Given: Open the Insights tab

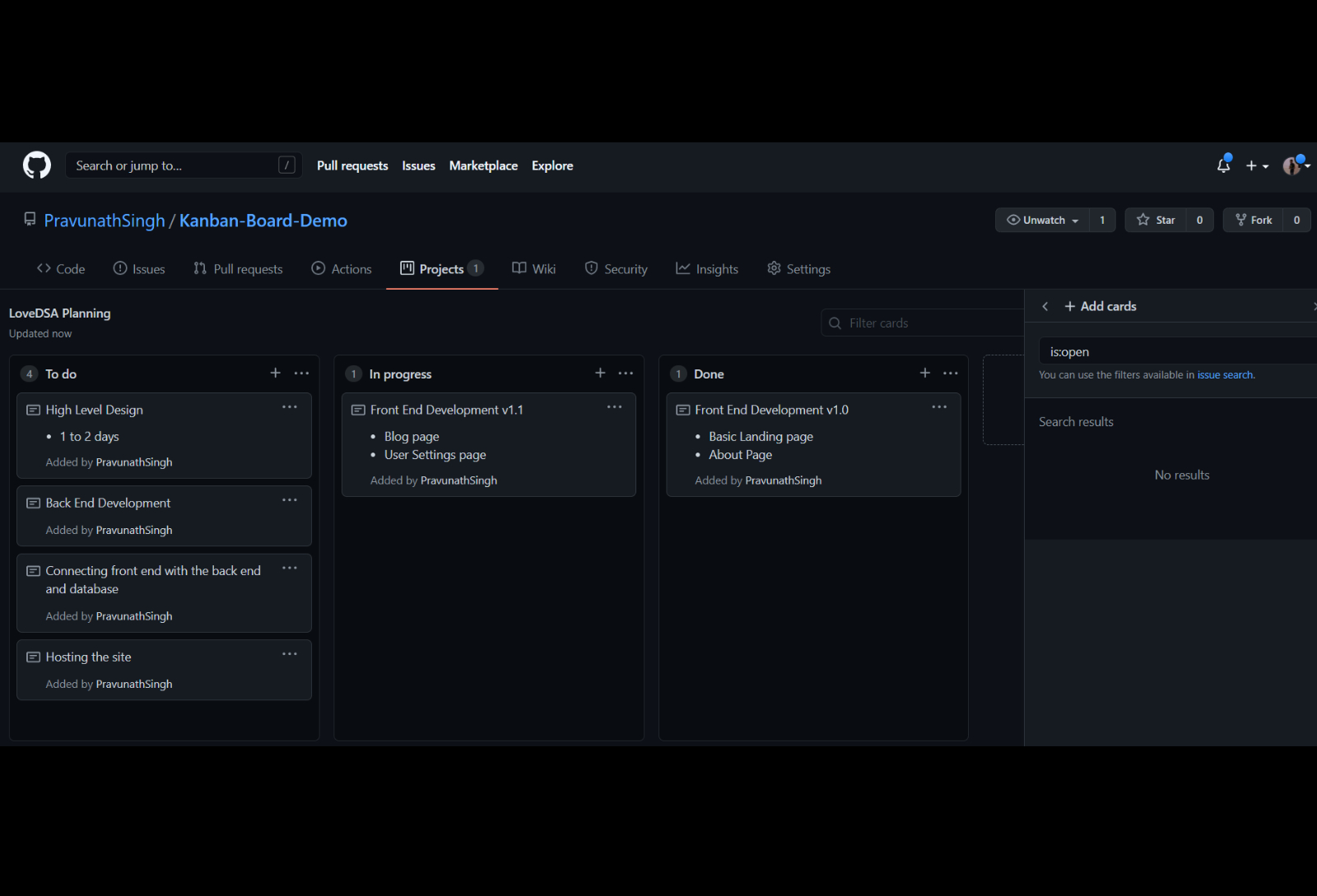Looking at the screenshot, I should [x=707, y=269].
